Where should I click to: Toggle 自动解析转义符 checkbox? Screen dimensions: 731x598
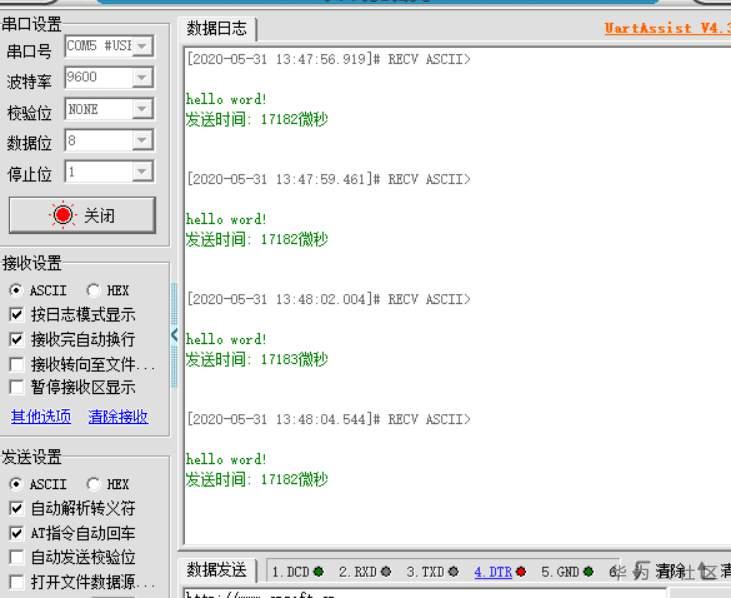tap(16, 508)
